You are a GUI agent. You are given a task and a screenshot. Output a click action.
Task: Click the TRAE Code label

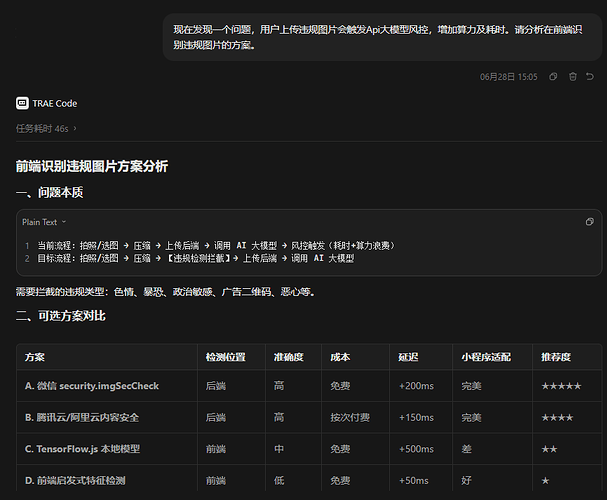[x=55, y=103]
